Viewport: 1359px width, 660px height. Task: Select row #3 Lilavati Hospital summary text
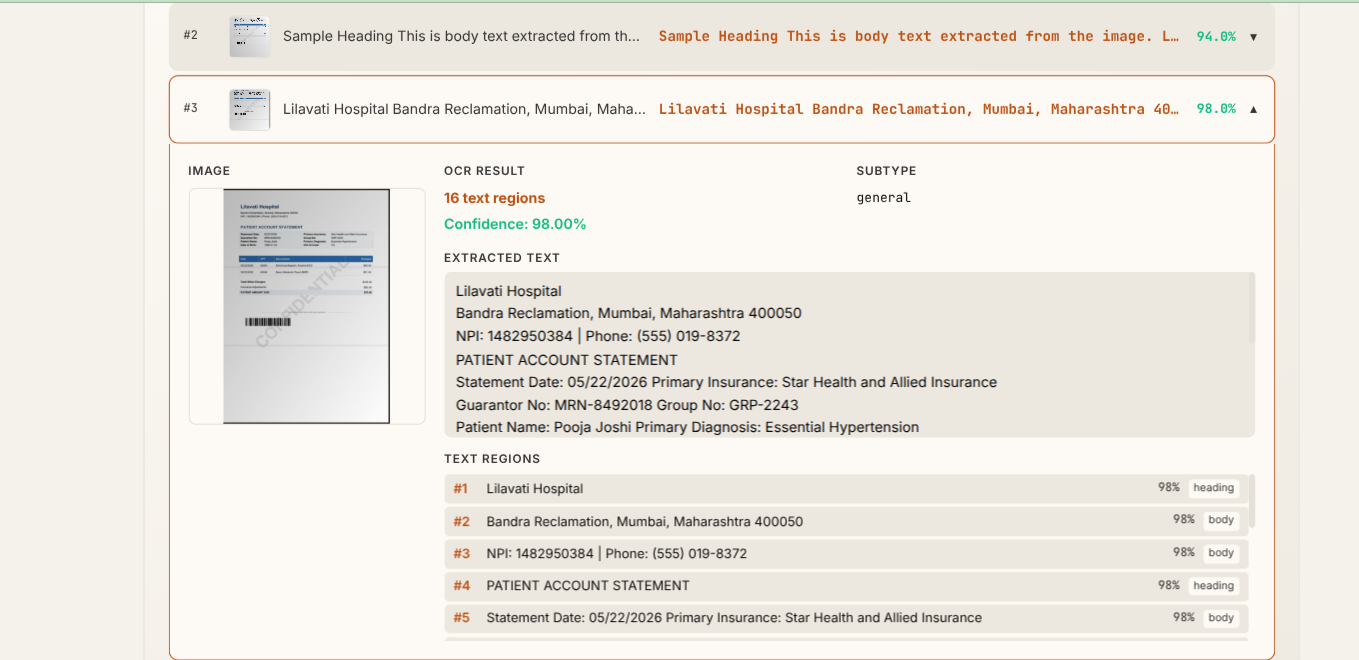[x=464, y=109]
